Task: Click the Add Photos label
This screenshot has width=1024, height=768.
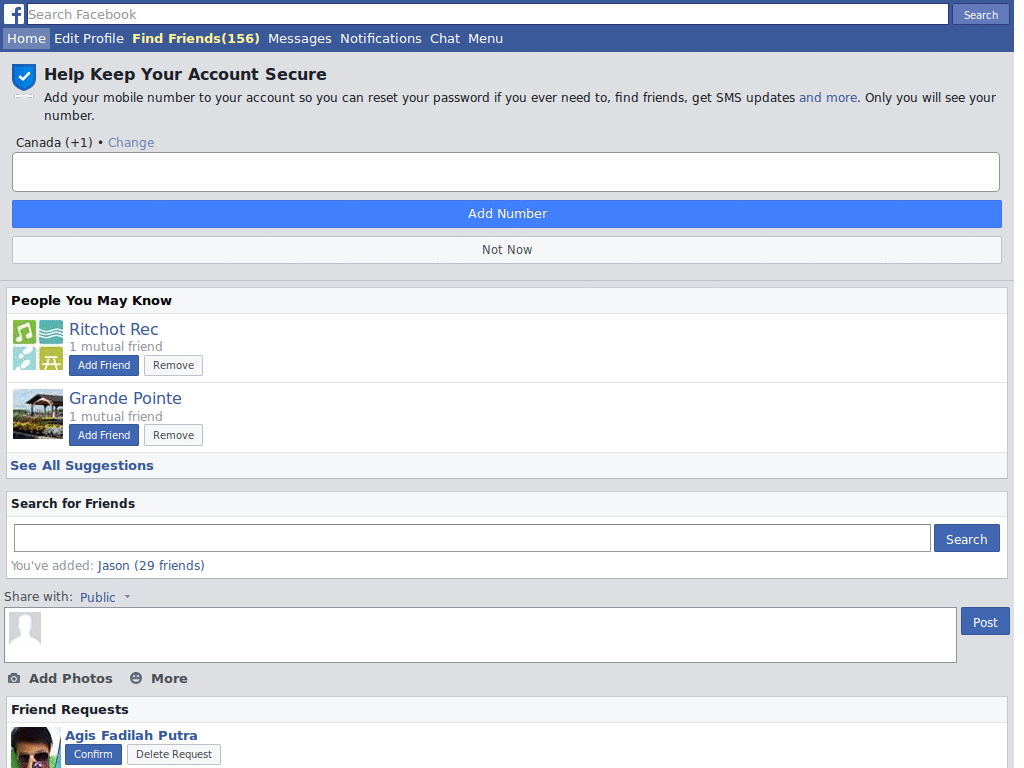Action: pyautogui.click(x=71, y=679)
